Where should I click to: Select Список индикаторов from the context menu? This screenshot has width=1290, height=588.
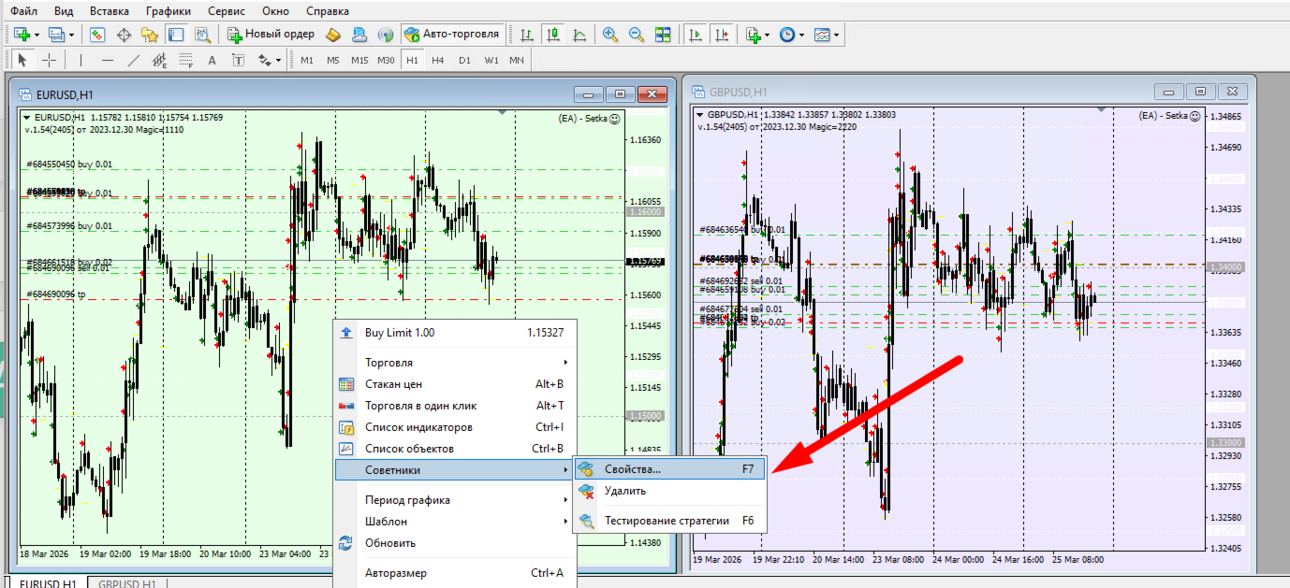point(453,427)
